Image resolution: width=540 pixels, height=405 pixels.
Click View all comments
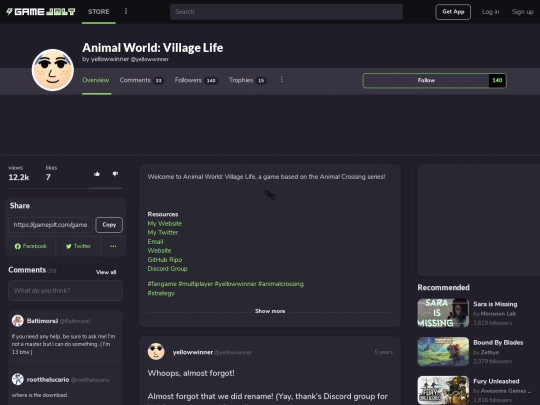tap(106, 272)
